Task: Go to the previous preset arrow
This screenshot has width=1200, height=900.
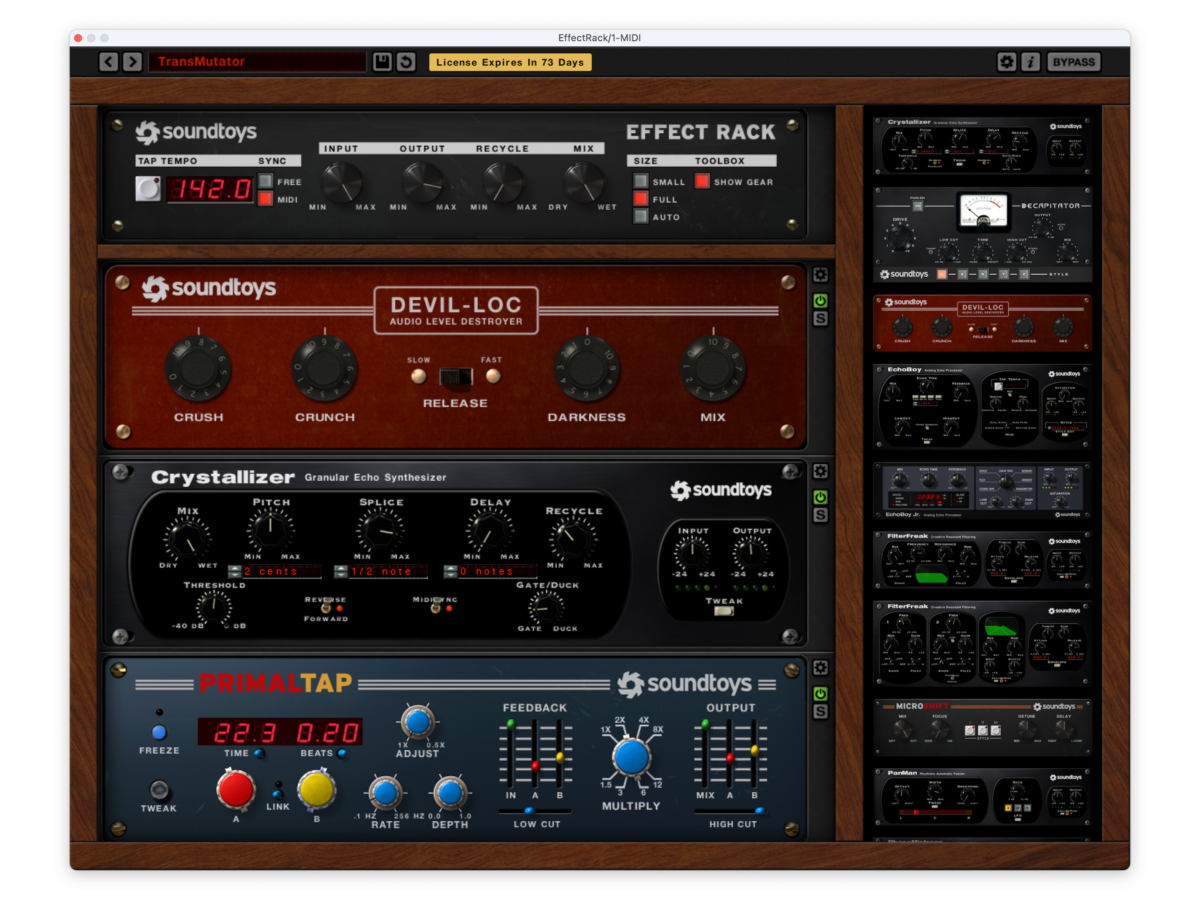Action: [109, 62]
